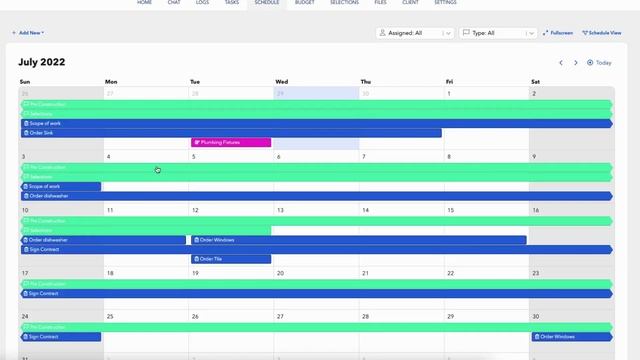The width and height of the screenshot is (640, 360).
Task: Open the HOME tab
Action: click(144, 2)
